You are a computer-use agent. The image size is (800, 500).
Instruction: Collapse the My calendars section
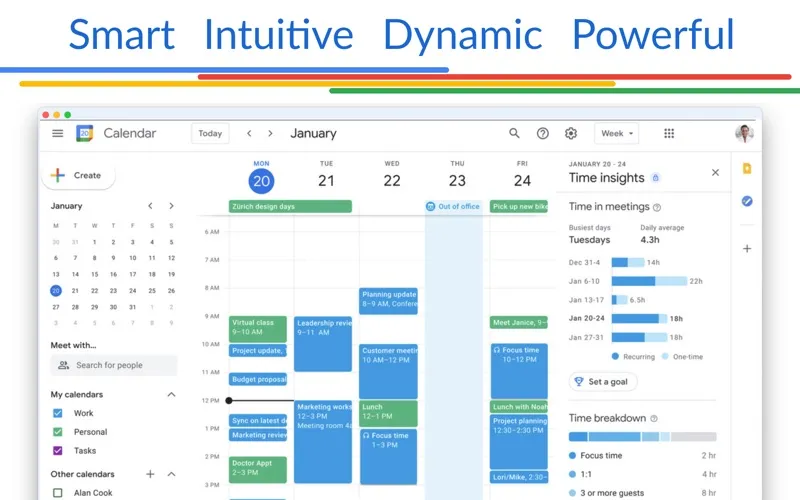[x=171, y=394]
